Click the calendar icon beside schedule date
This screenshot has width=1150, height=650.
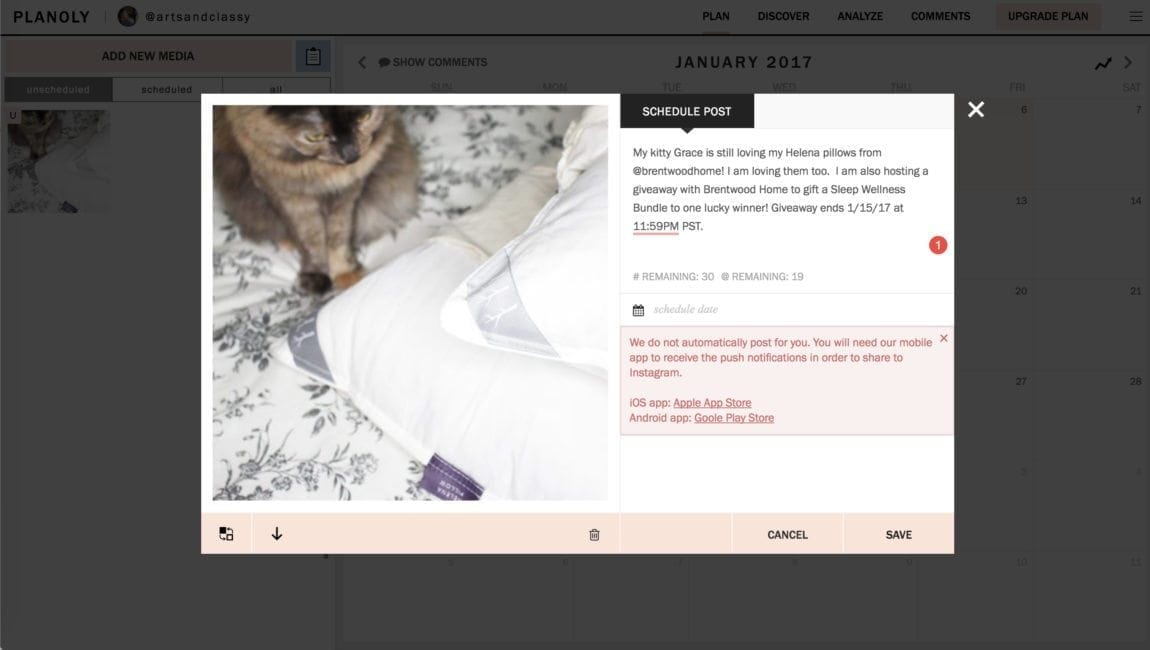point(638,310)
